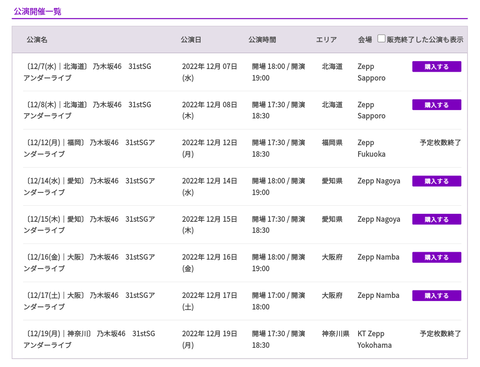The width and height of the screenshot is (480, 367).
Task: Click date 2022年 12月 14日 (水)
Action: 209,187
